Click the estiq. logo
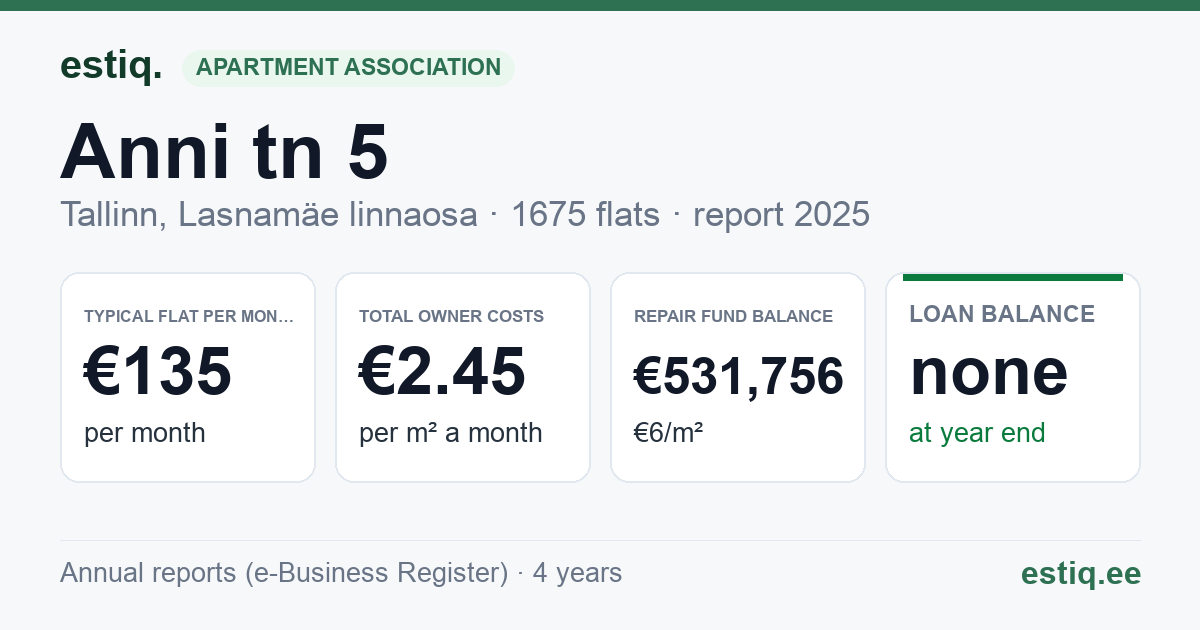This screenshot has height=630, width=1200. point(111,67)
